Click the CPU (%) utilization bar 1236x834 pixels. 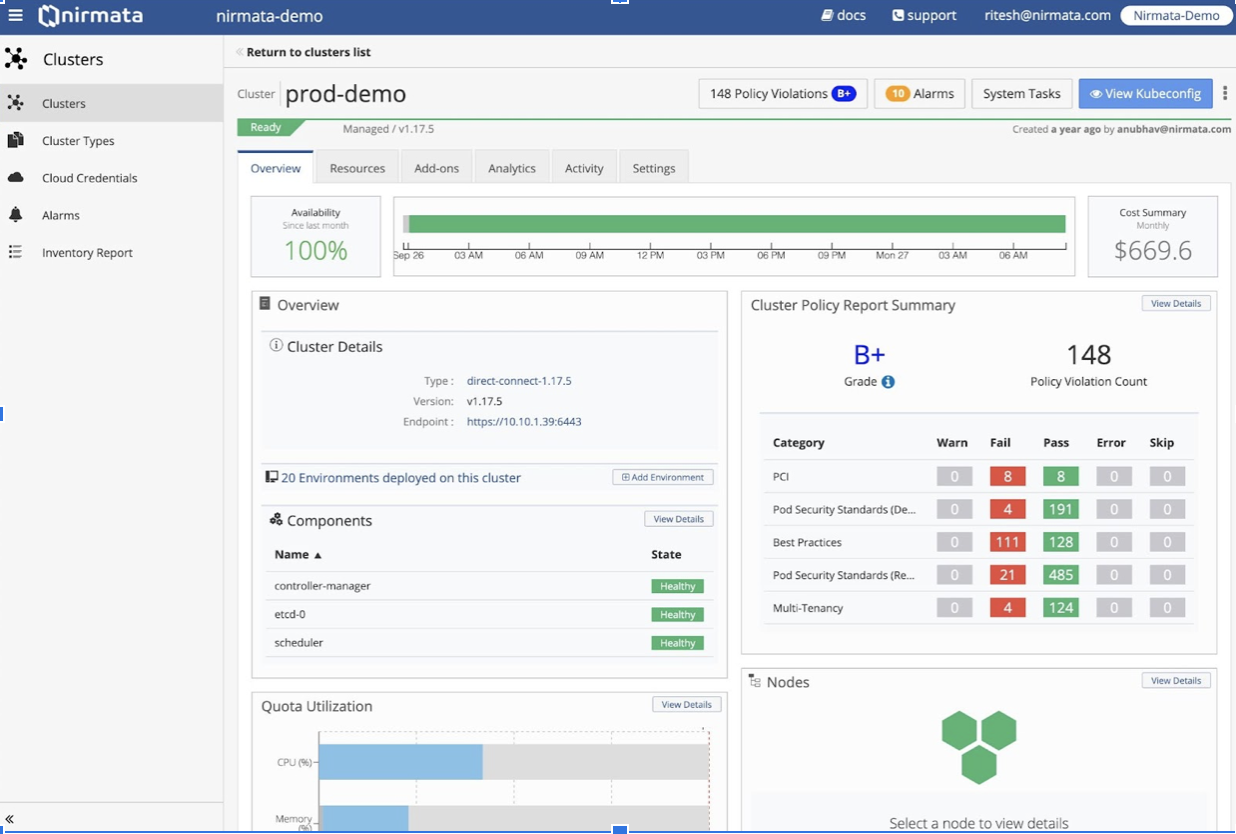pyautogui.click(x=400, y=762)
